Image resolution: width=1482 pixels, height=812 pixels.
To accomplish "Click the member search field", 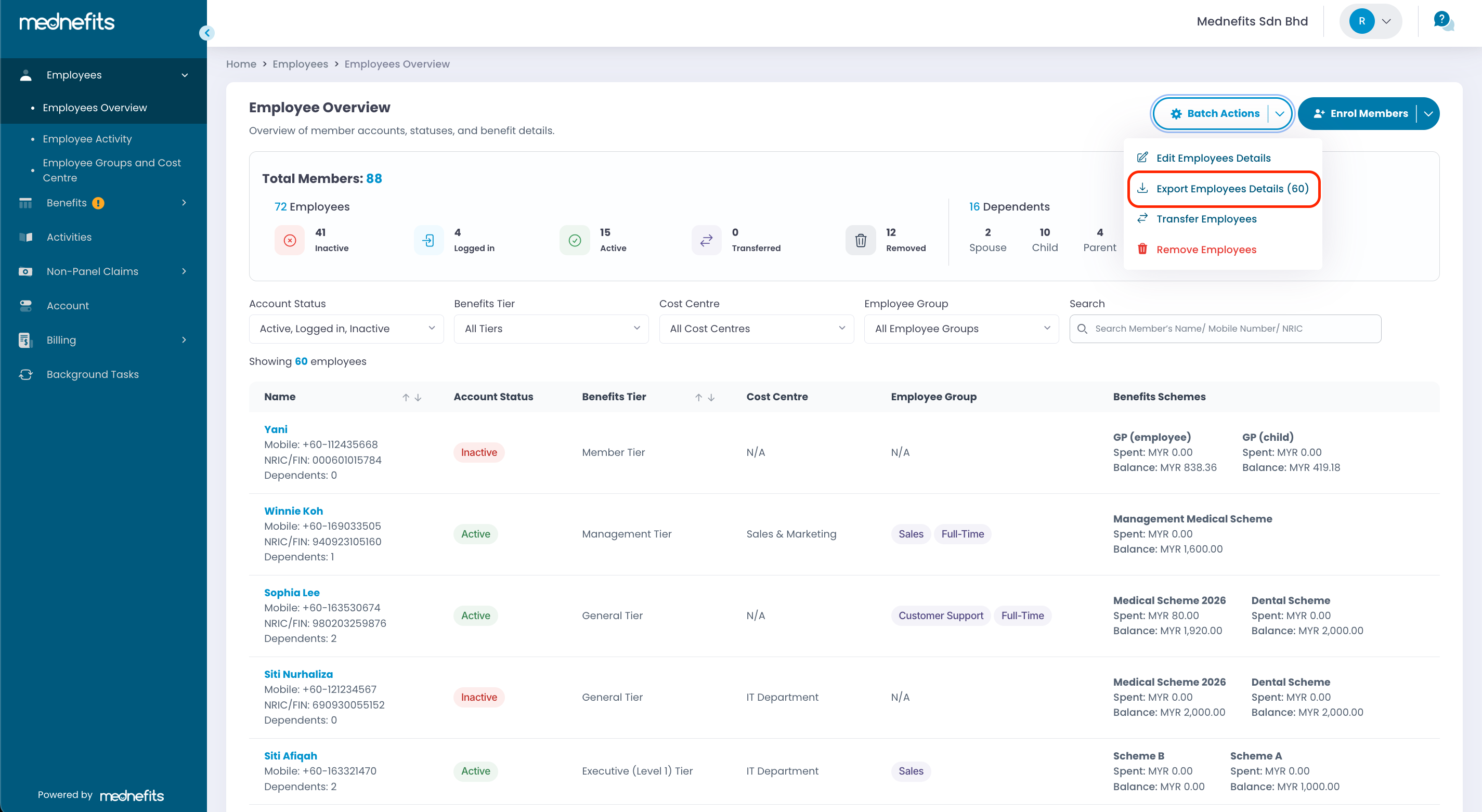I will (x=1231, y=329).
